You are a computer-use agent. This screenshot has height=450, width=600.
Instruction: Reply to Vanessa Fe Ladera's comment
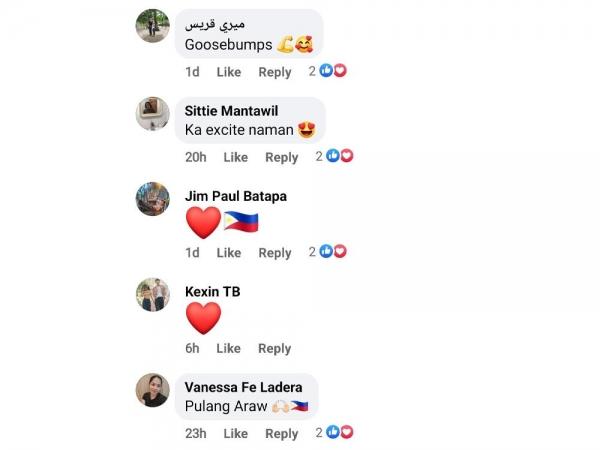click(282, 434)
